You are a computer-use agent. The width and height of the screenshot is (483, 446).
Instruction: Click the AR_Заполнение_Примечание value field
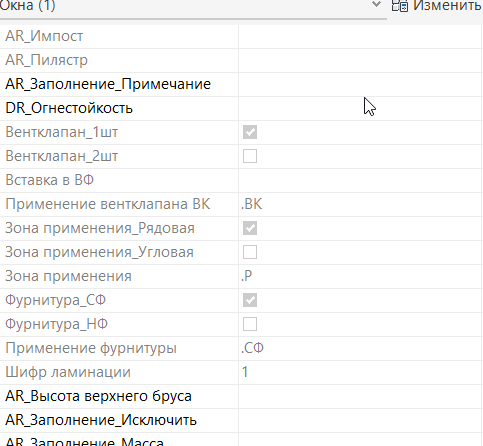361,84
